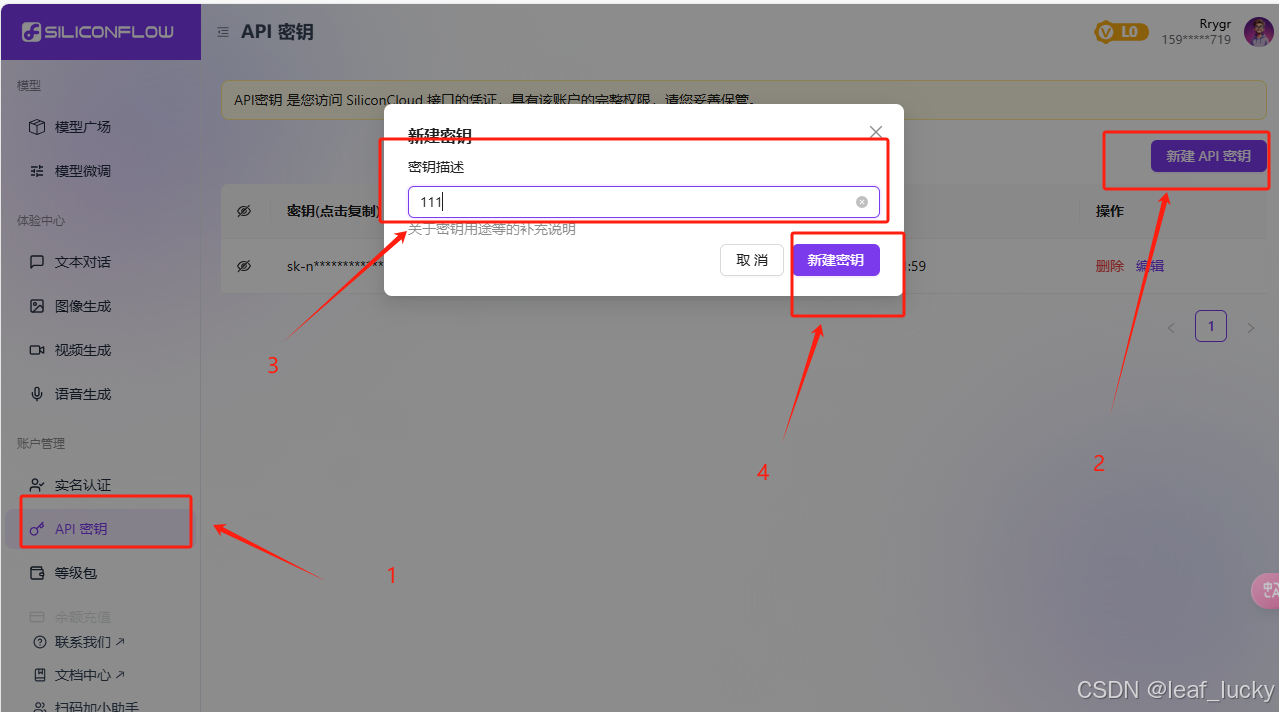Go to next page arrow
Viewport: 1279px width, 712px height.
click(x=1250, y=327)
